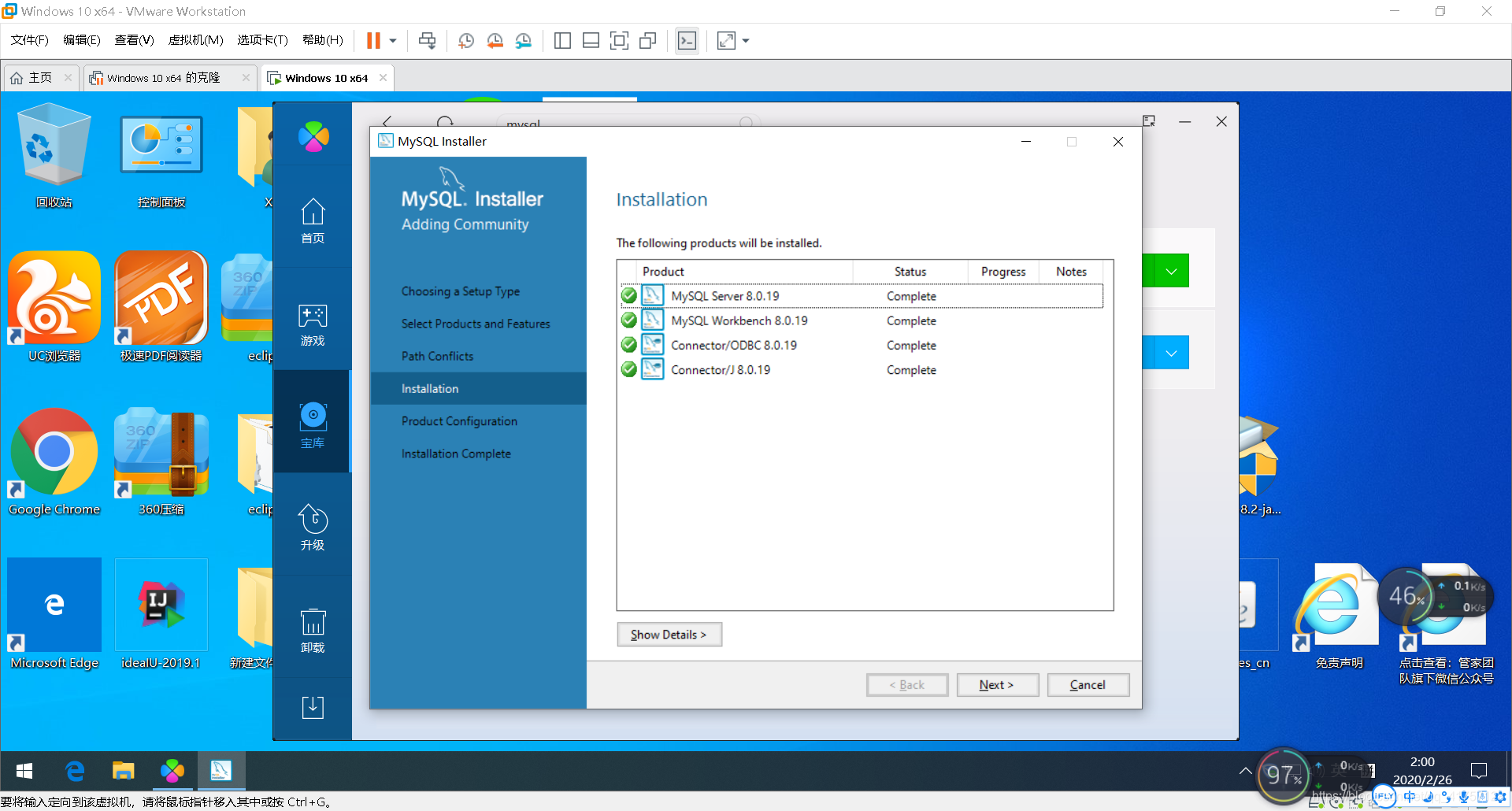Select the MySQL Server 8.0.19 row
This screenshot has width=1512, height=811.
pos(861,296)
